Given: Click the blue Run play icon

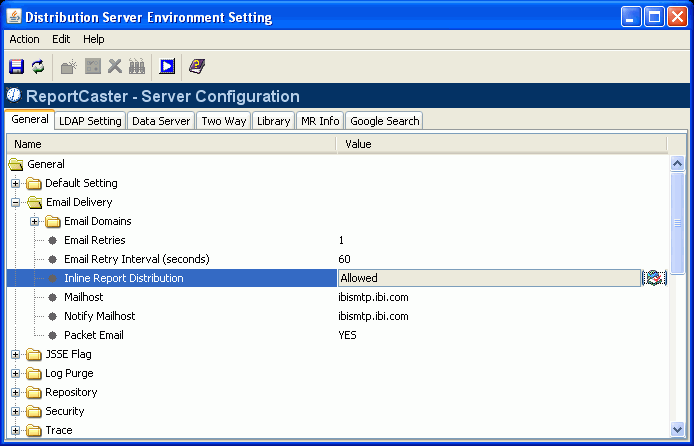Looking at the screenshot, I should [x=167, y=67].
